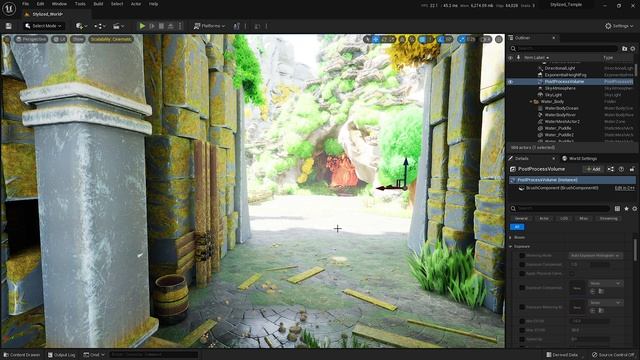
Task: Enable the Metering Mode override checkbox
Action: click(522, 256)
